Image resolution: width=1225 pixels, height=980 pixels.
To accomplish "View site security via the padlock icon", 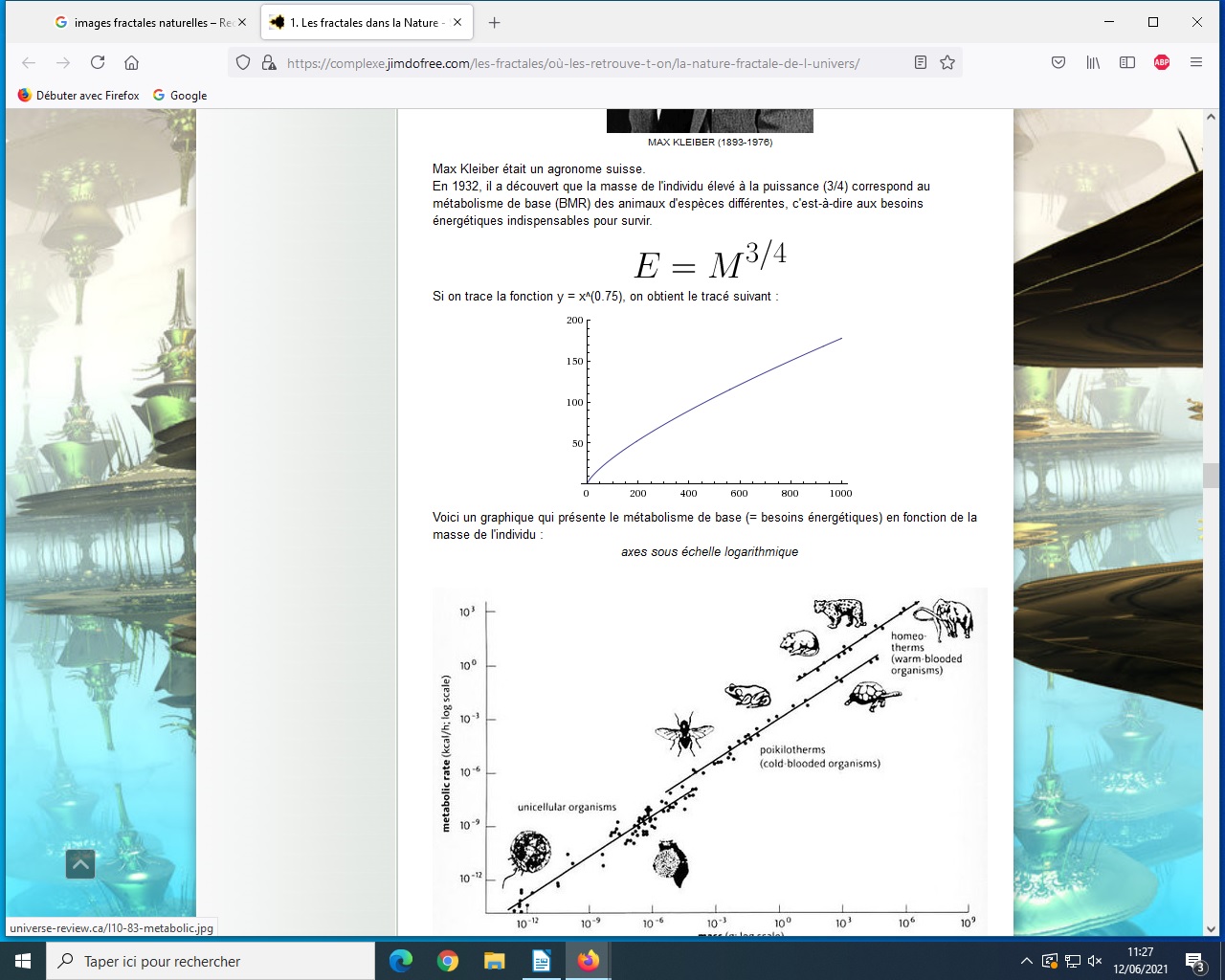I will click(268, 63).
